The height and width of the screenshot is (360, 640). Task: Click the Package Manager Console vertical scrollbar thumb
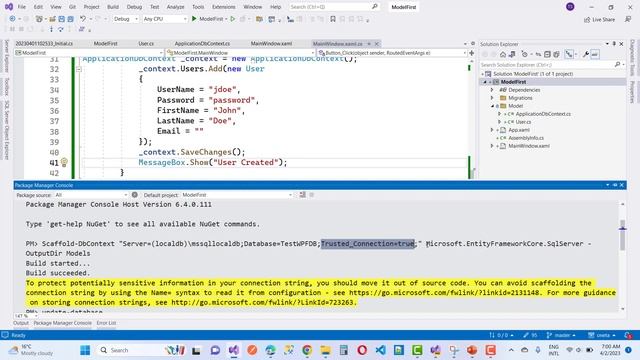click(x=622, y=235)
